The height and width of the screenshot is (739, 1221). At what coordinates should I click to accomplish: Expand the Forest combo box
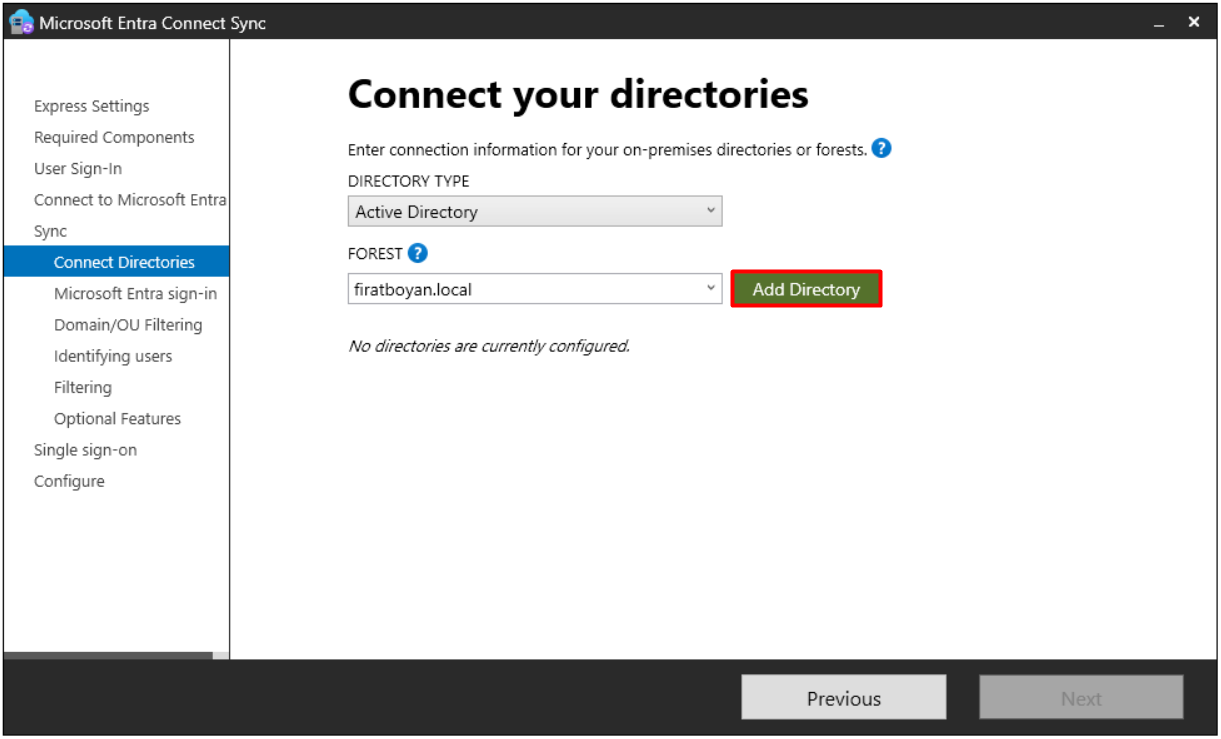535,289
